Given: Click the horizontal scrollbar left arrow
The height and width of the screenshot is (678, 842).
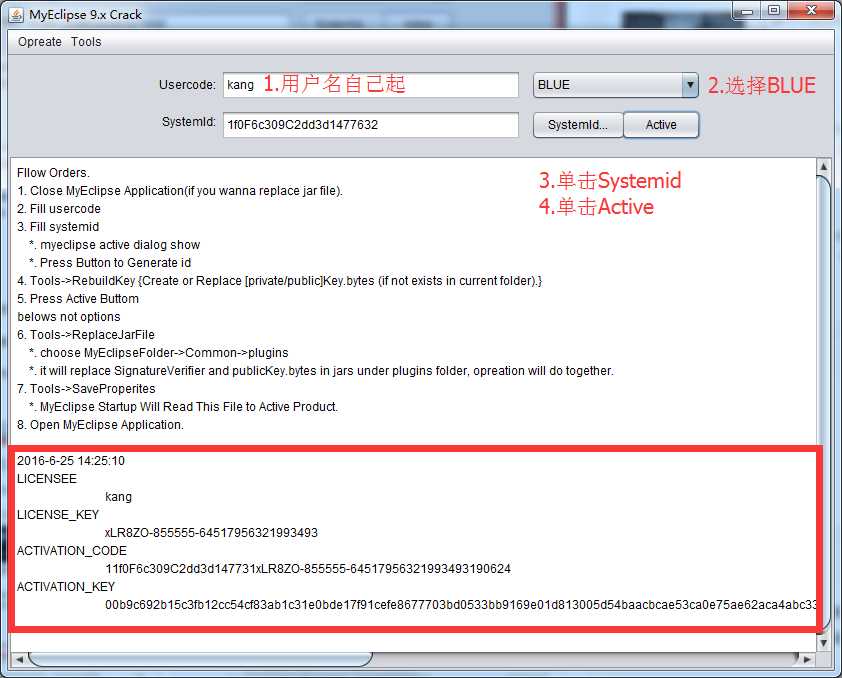Looking at the screenshot, I should click(19, 659).
